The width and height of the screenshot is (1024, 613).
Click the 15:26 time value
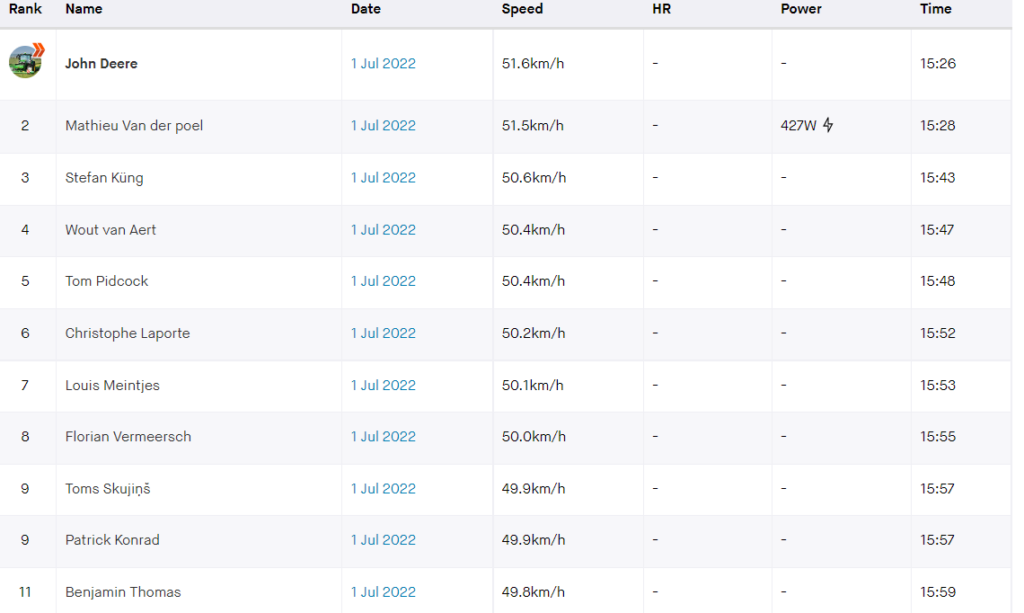[938, 63]
